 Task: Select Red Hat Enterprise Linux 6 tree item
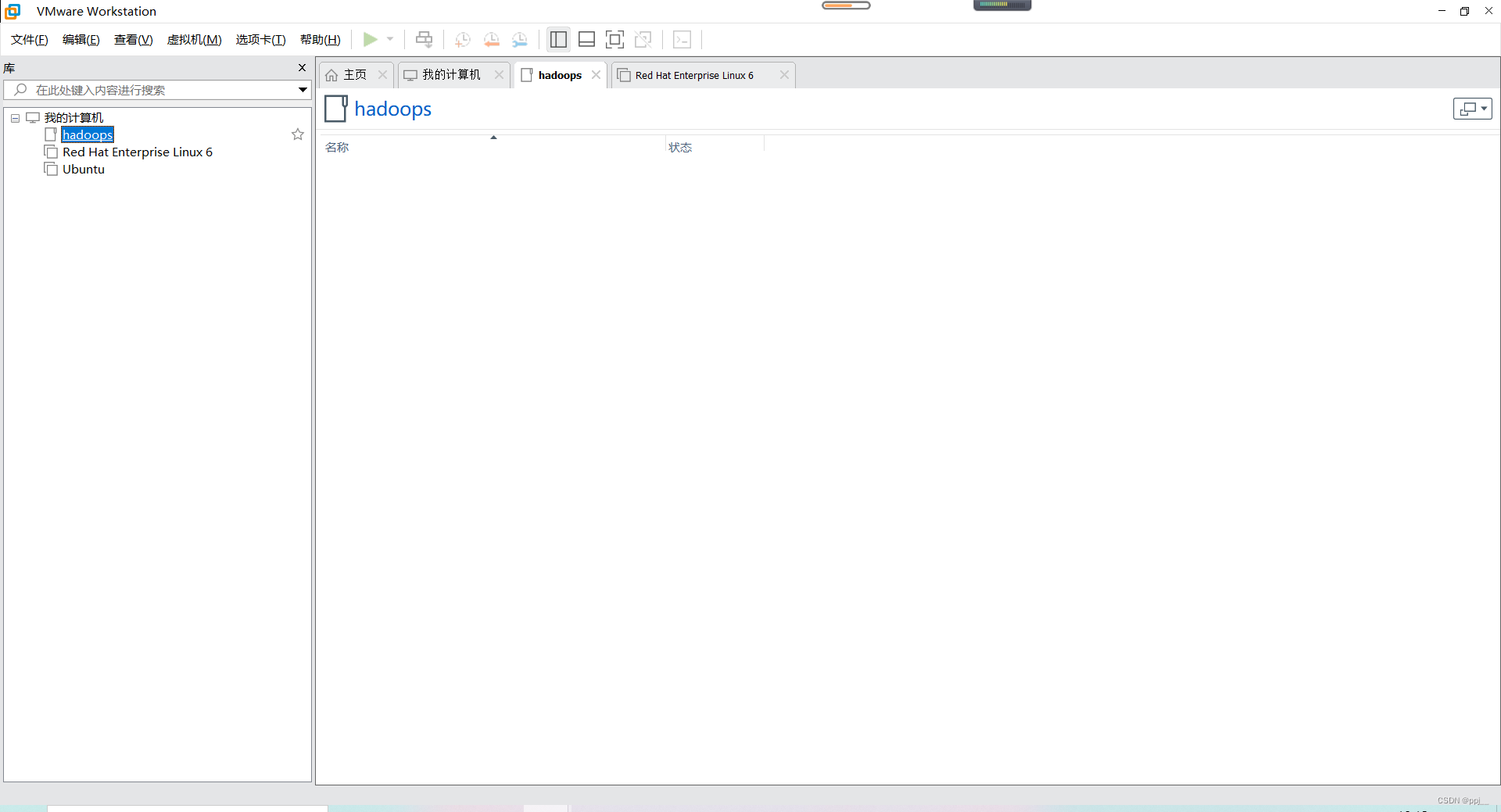tap(138, 152)
